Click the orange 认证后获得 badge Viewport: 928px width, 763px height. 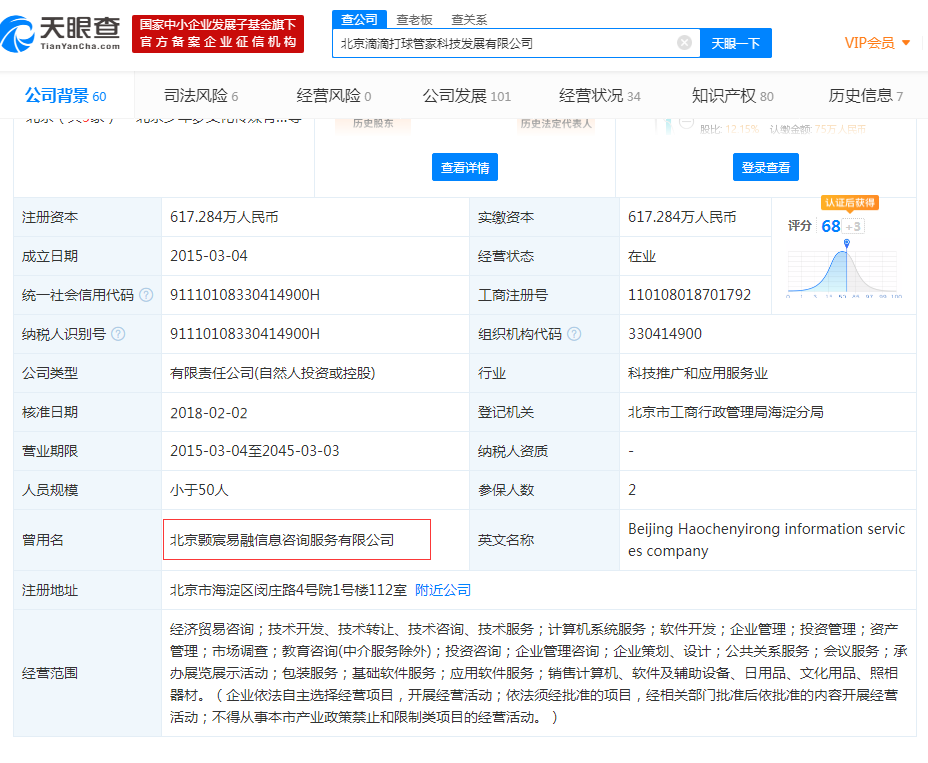[x=851, y=203]
